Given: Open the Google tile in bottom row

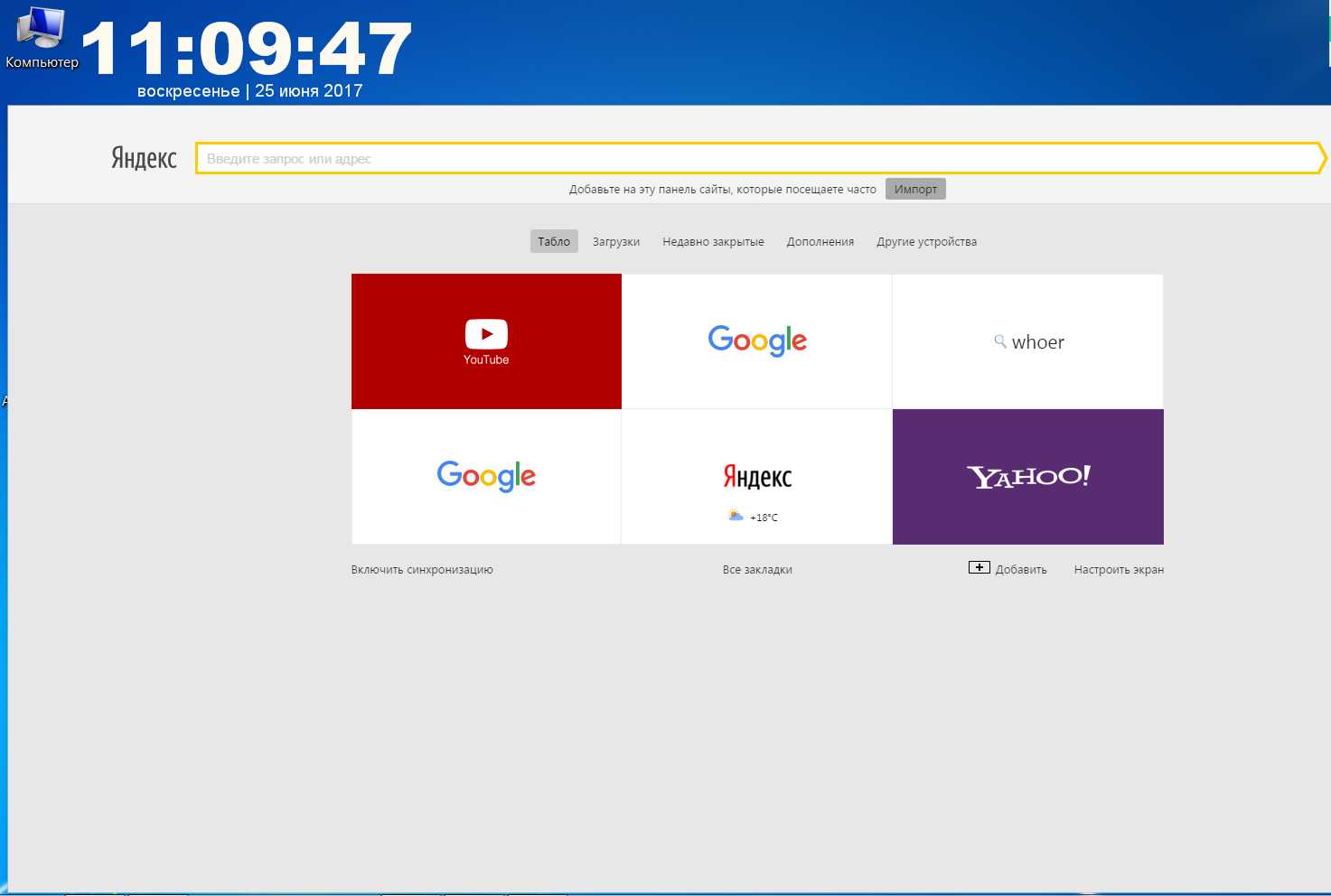Looking at the screenshot, I should 486,477.
